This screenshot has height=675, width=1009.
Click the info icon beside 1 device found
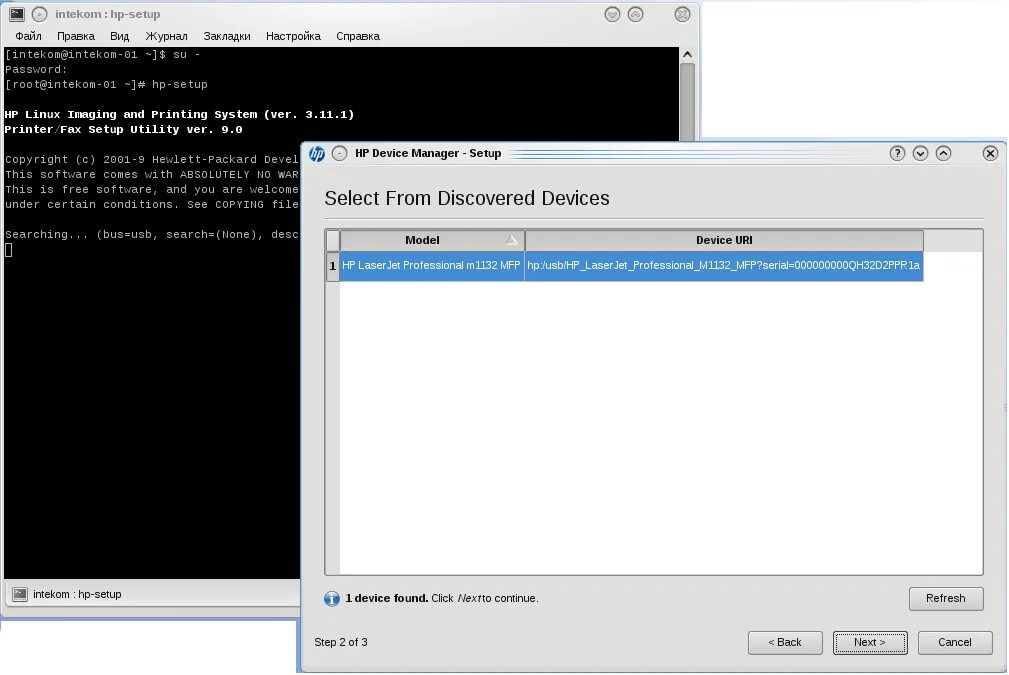pos(331,599)
